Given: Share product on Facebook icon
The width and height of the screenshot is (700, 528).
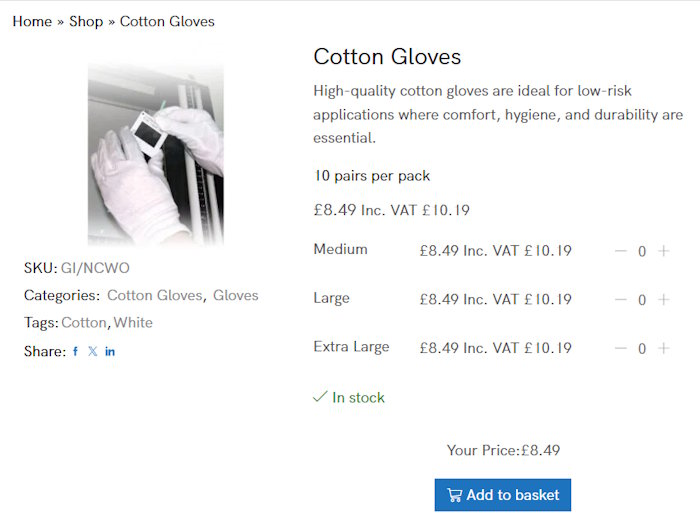Looking at the screenshot, I should (x=76, y=352).
